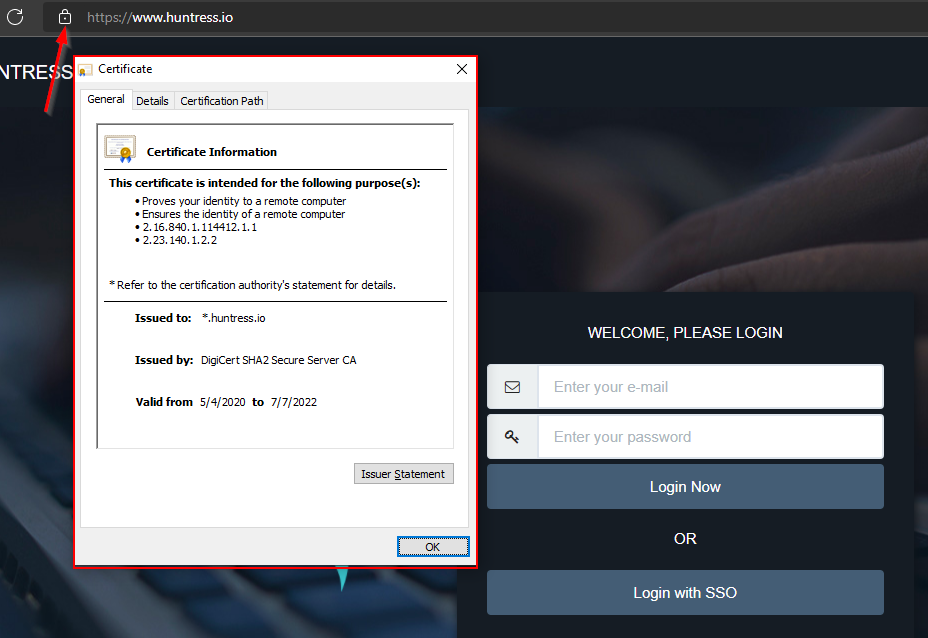Click the 'WELCOME, PLEASE LOGIN' heading

click(685, 333)
